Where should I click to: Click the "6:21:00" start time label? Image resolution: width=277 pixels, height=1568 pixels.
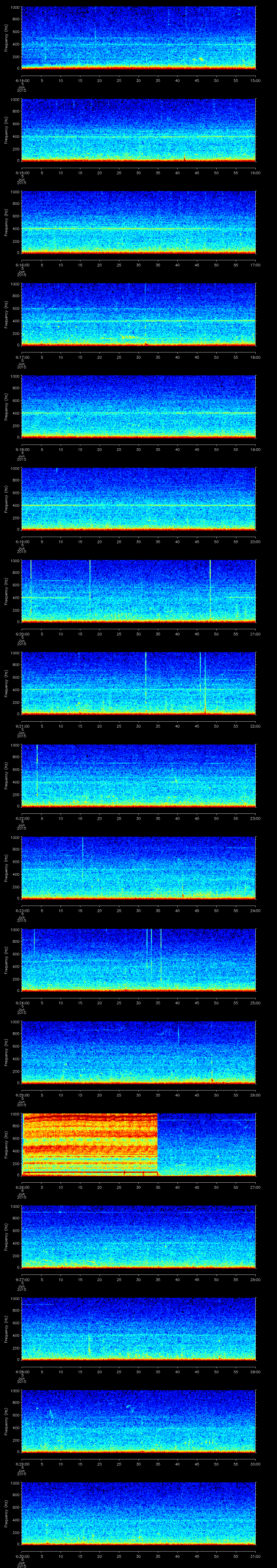(22, 726)
